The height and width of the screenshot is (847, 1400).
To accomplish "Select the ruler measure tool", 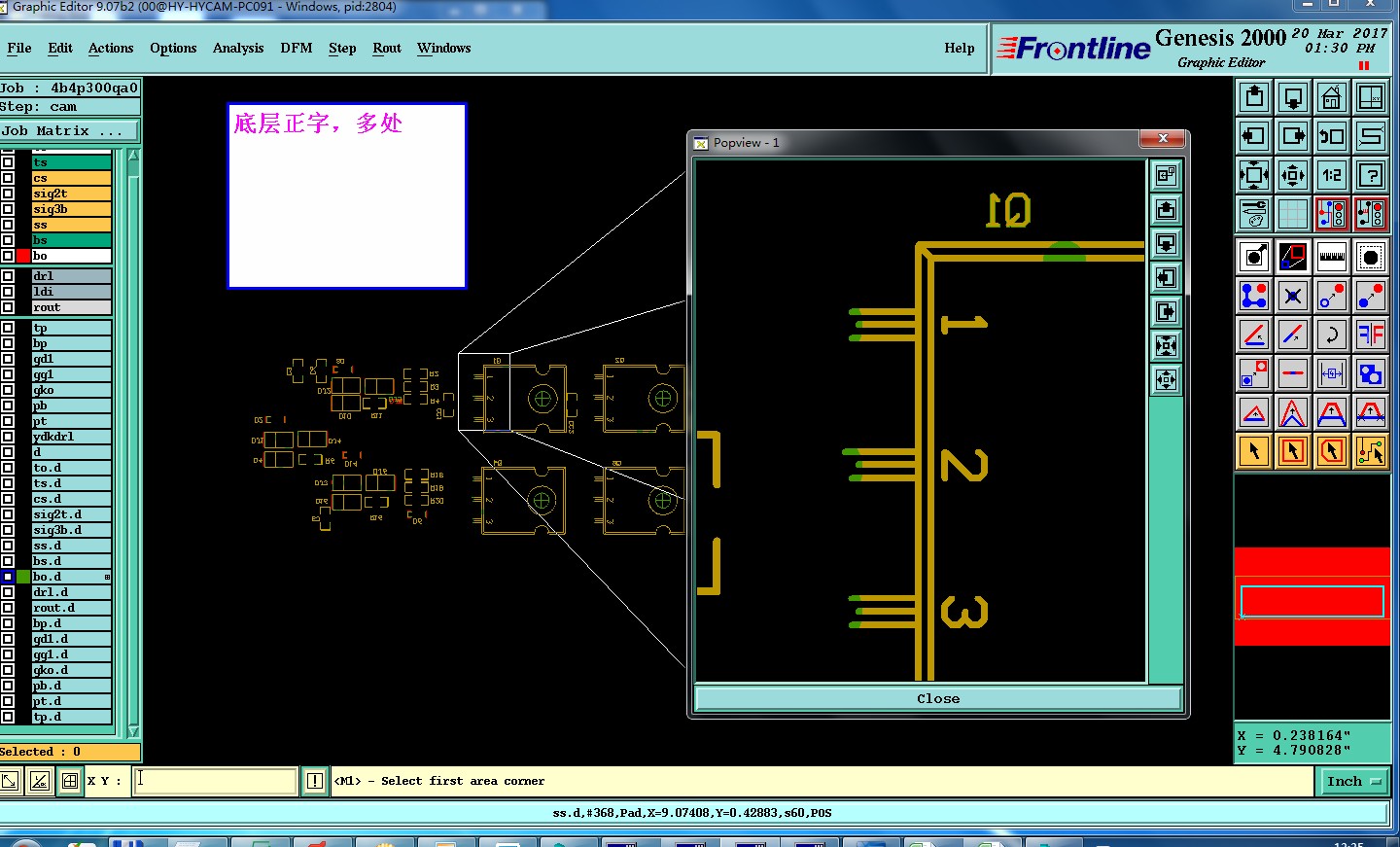I will (1332, 257).
